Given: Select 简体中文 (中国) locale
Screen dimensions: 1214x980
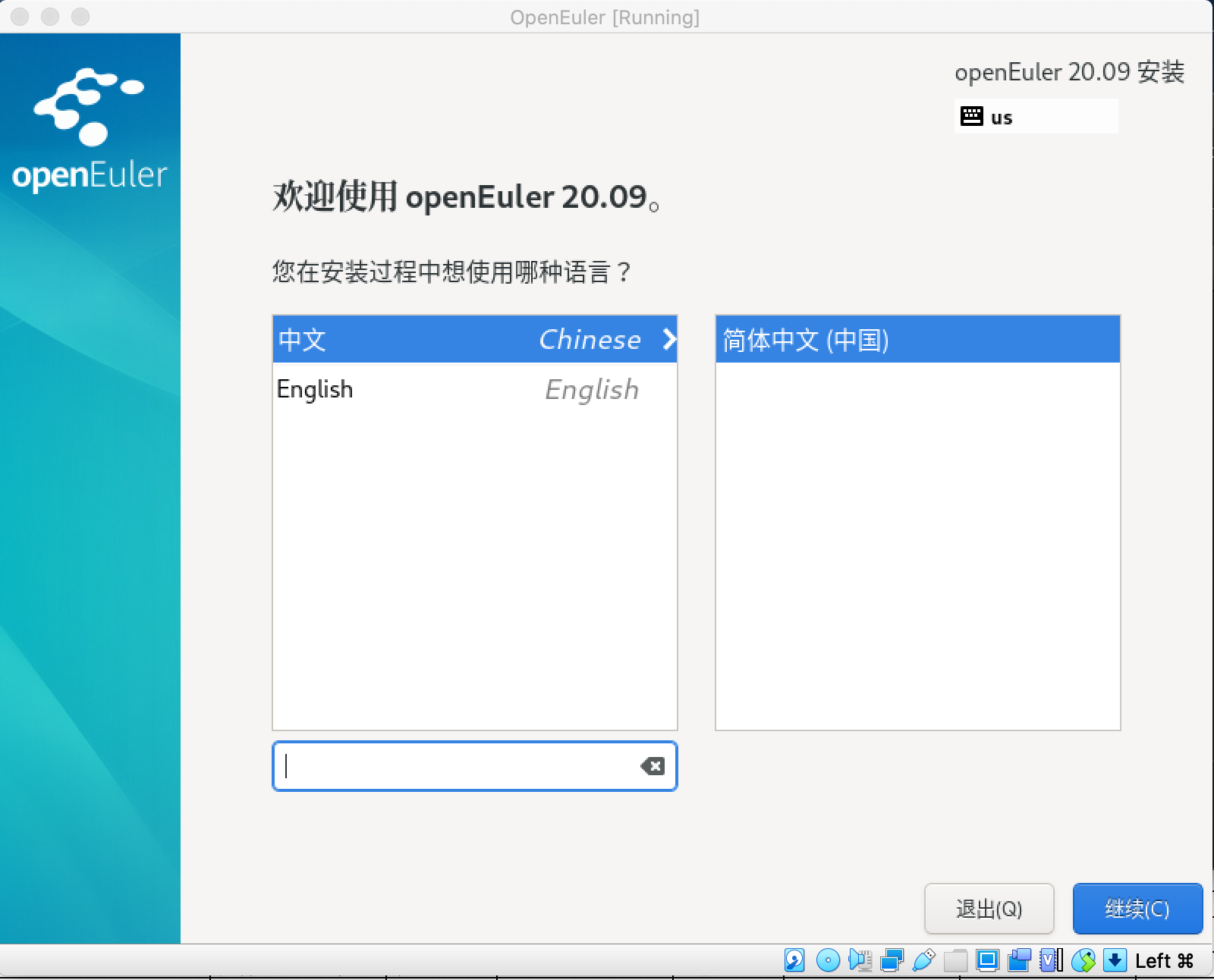Looking at the screenshot, I should click(x=918, y=339).
